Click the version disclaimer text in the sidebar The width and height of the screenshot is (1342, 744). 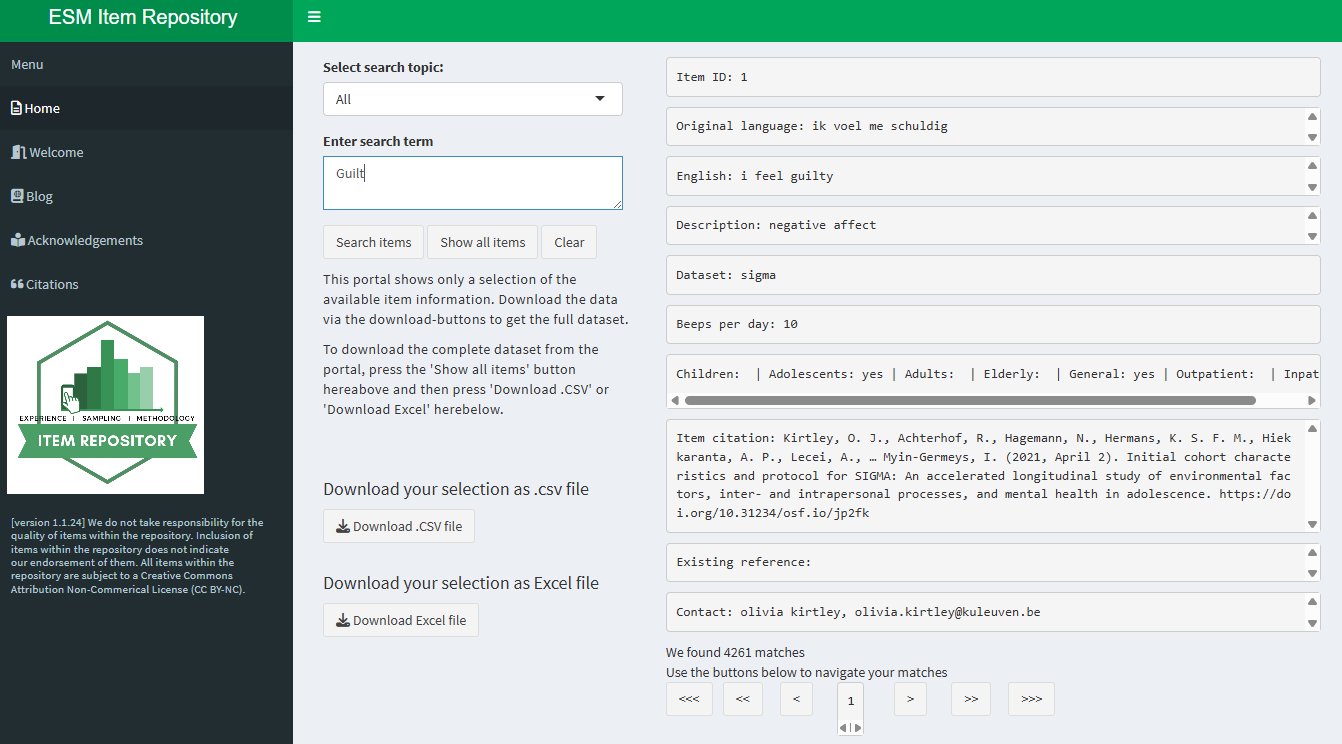point(138,556)
